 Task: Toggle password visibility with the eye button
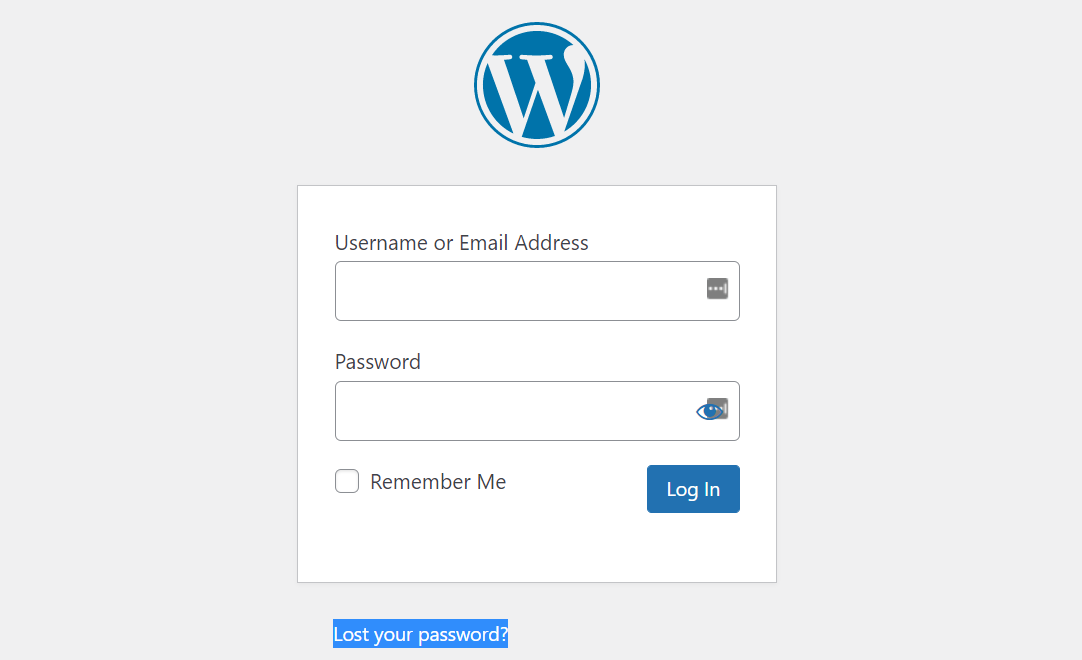pyautogui.click(x=712, y=410)
